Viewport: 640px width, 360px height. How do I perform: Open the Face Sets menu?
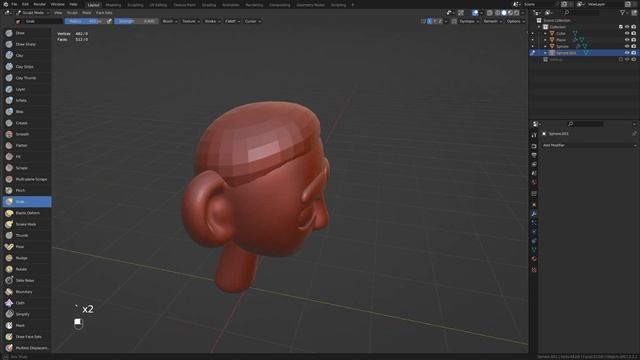tap(104, 13)
